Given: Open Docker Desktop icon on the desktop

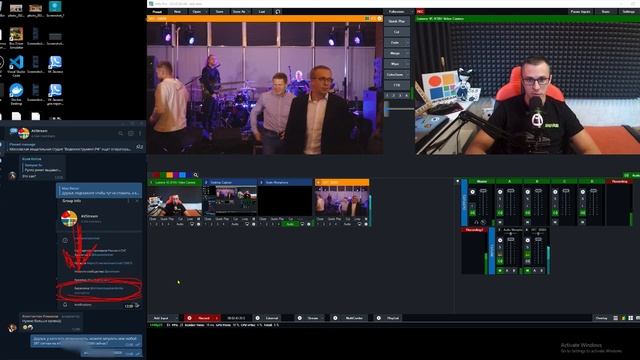Looking at the screenshot, I should coord(16,93).
